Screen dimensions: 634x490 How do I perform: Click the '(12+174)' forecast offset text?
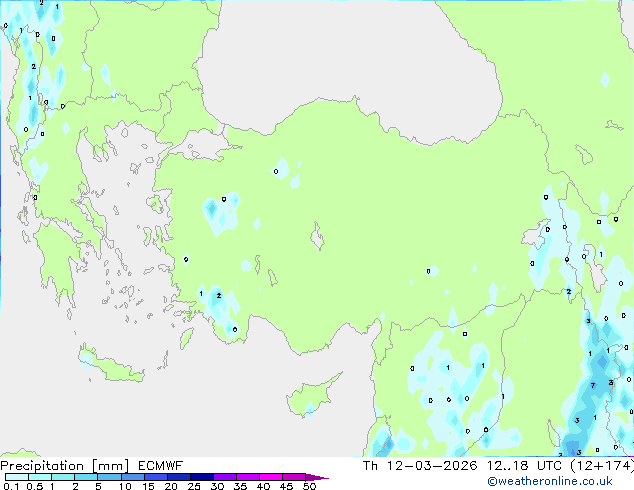click(602, 466)
